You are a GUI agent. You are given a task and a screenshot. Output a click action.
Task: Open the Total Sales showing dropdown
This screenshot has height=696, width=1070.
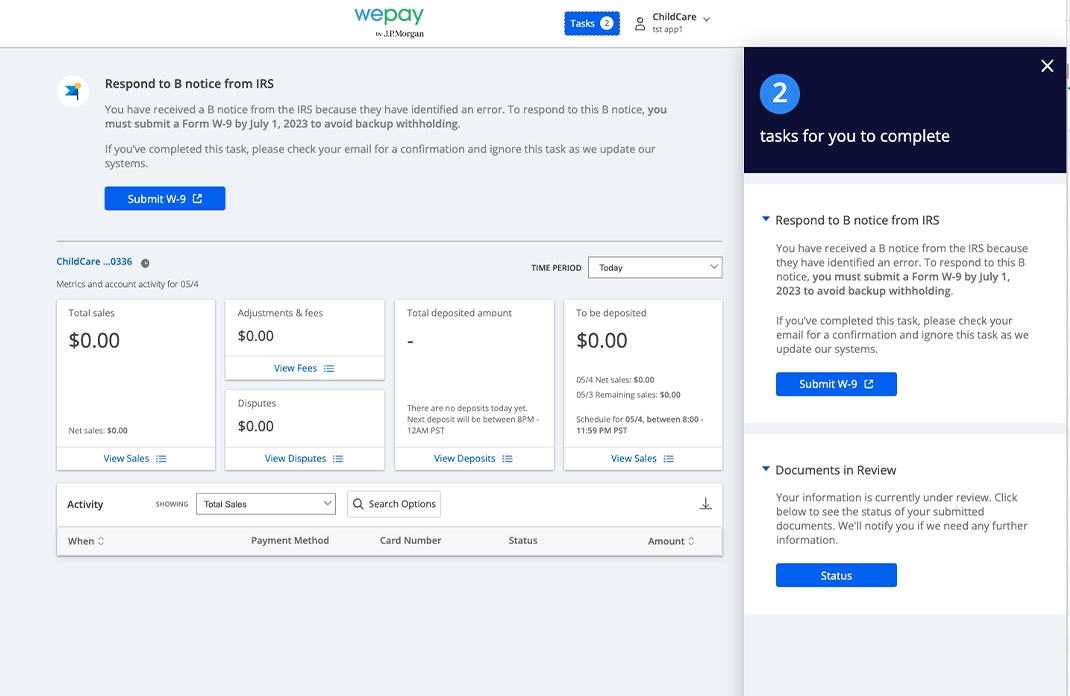265,504
